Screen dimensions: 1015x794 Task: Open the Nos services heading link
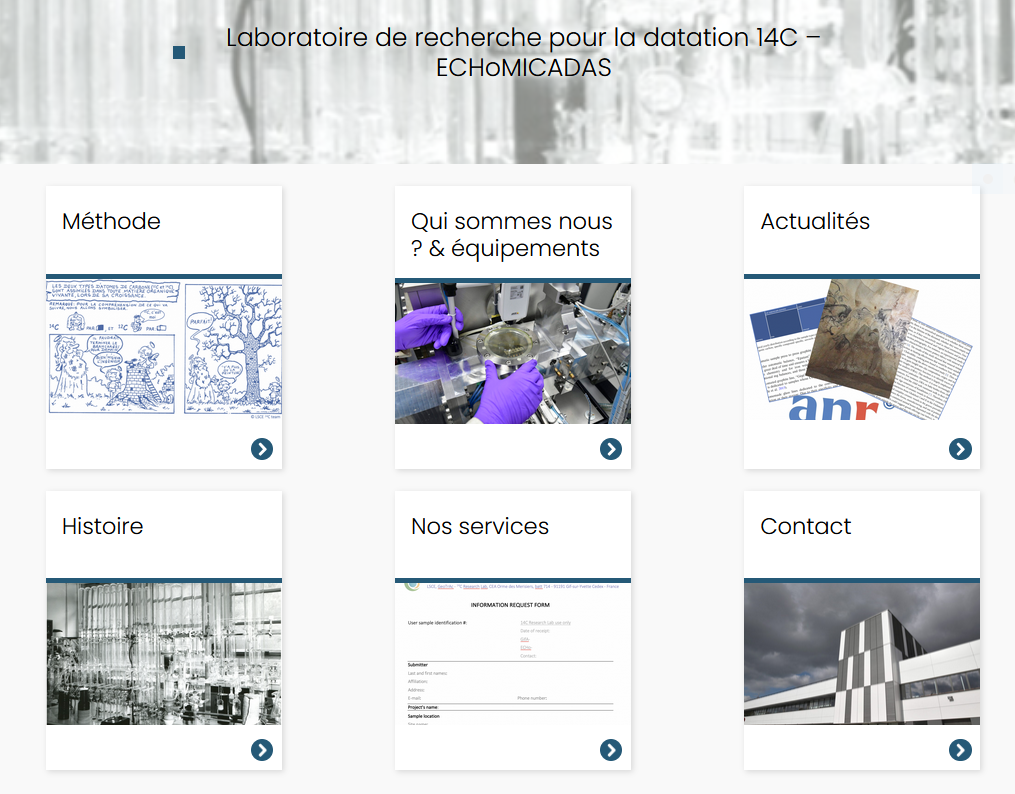click(480, 526)
